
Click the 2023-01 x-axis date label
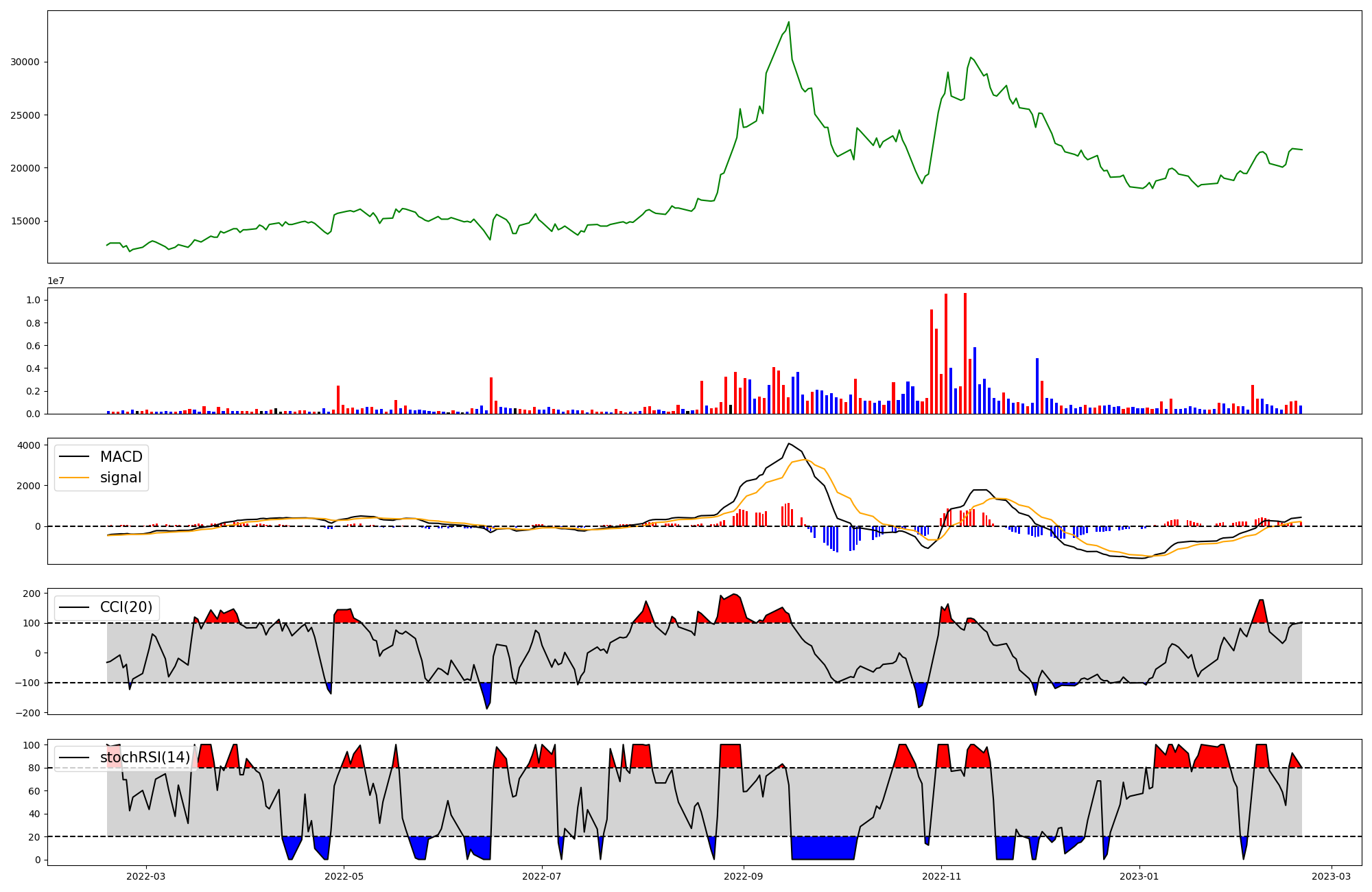point(1139,876)
